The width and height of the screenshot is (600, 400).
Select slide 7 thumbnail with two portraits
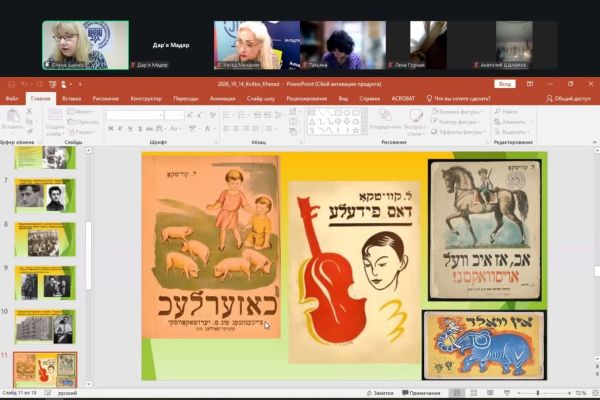pyautogui.click(x=45, y=196)
